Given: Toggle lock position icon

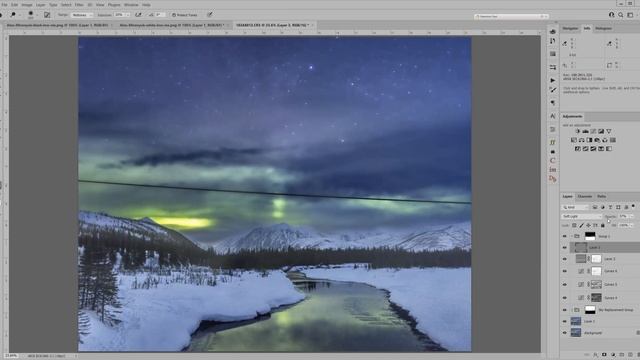Looking at the screenshot, I should [588, 225].
